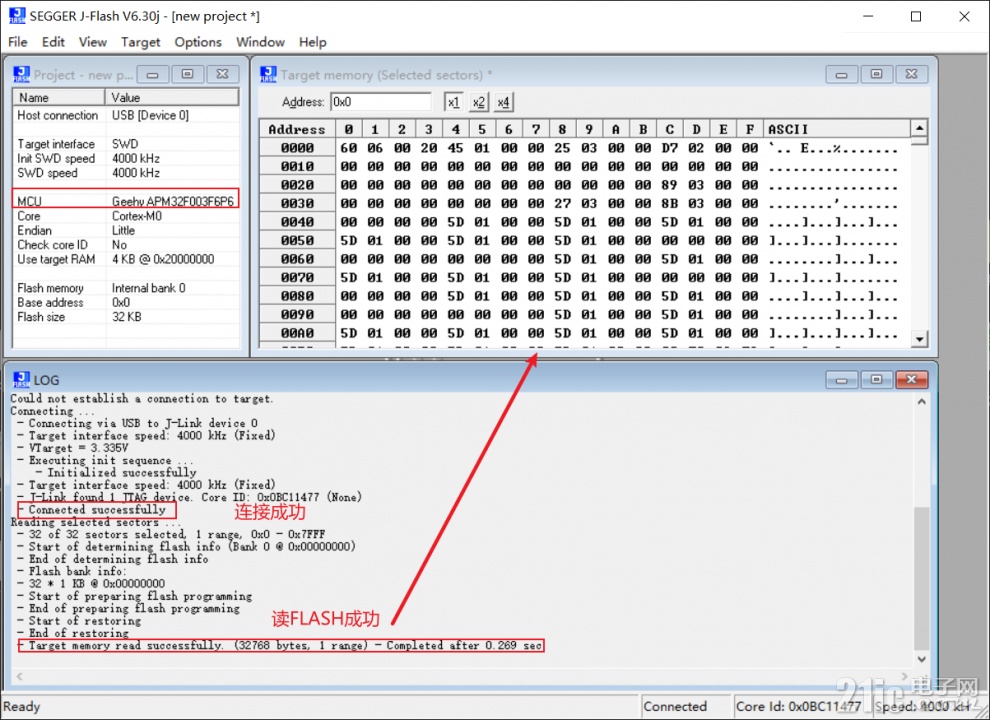Viewport: 990px width, 720px height.
Task: Select the Flash size value "32 KB"
Action: pyautogui.click(x=126, y=317)
